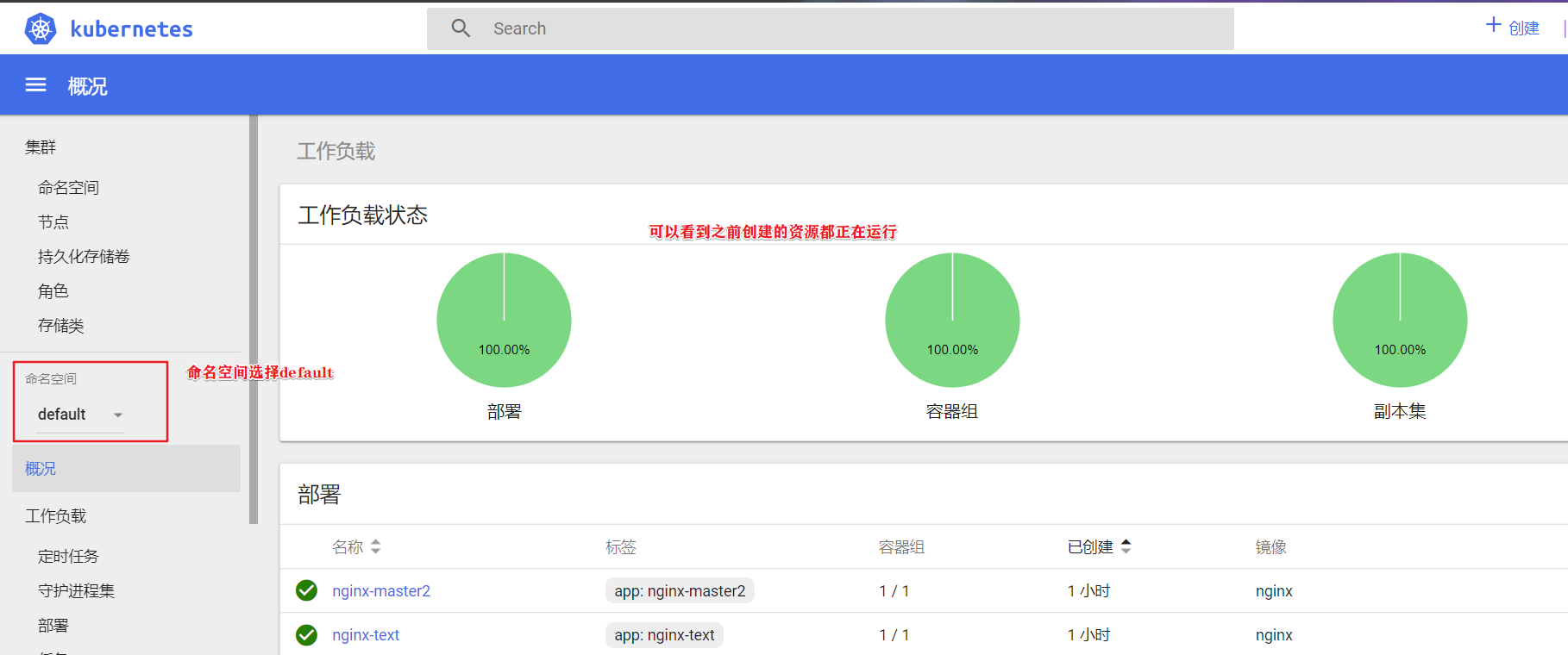
Task: Click the sidebar vertical scrollbar
Action: tap(254, 319)
